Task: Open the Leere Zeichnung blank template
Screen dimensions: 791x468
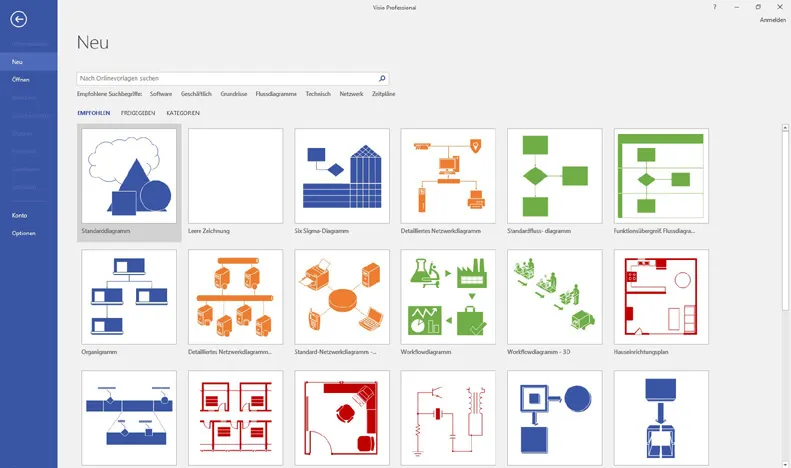Action: pyautogui.click(x=235, y=175)
